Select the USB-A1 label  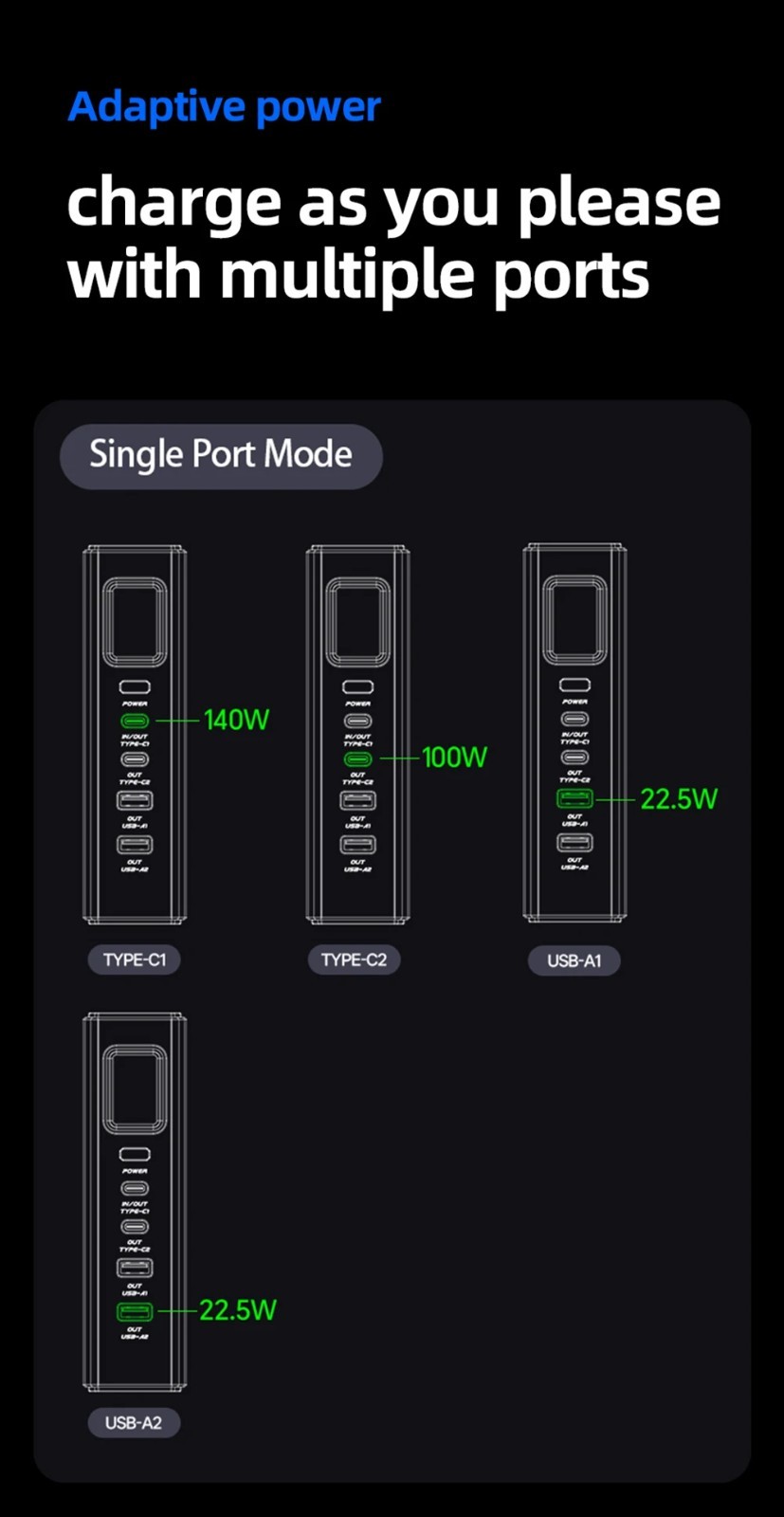574,960
